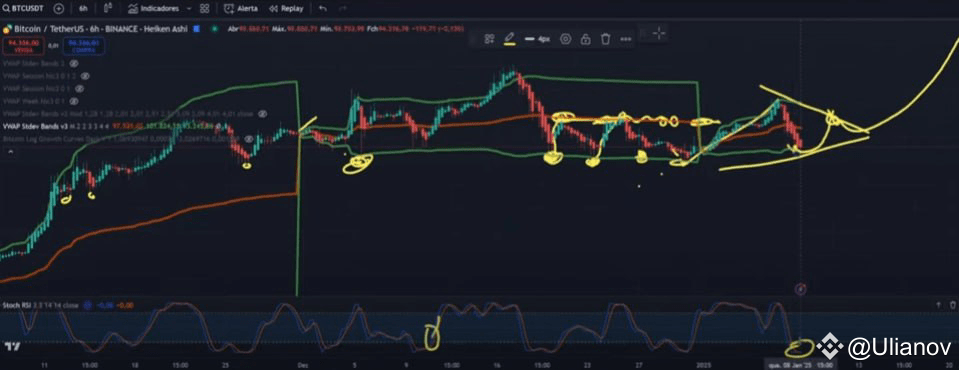Collapse the indicator legend with arrow
The height and width of the screenshot is (370, 959).
pos(9,151)
